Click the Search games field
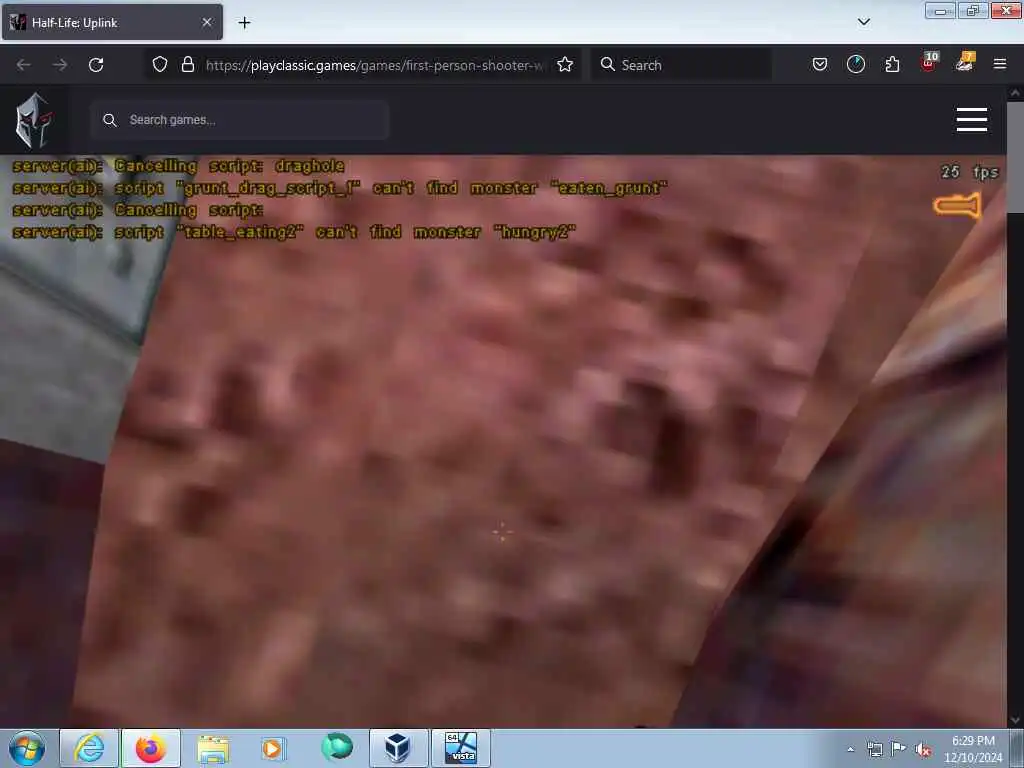 coord(240,120)
